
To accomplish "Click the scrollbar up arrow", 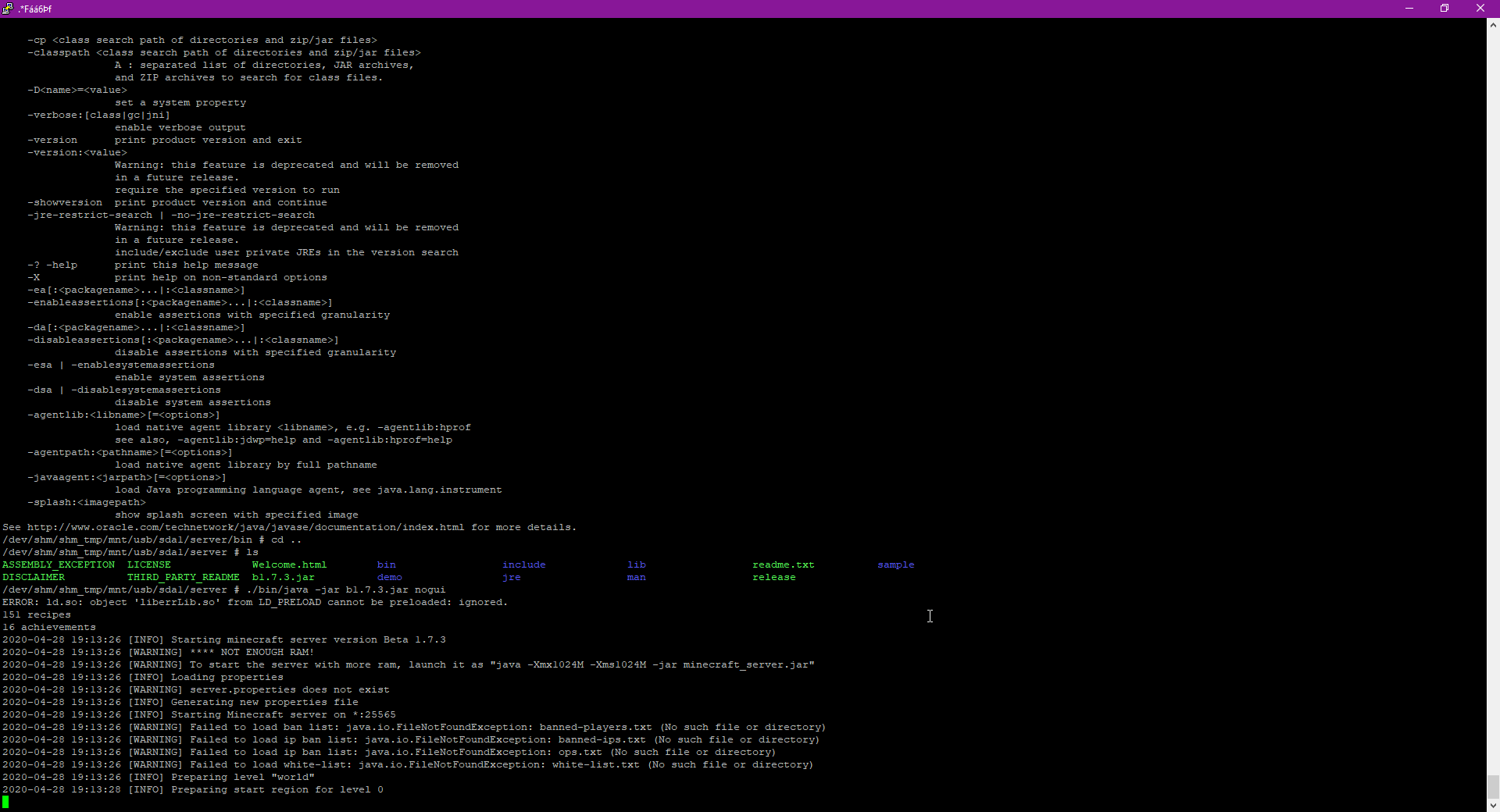I will coord(1493,25).
